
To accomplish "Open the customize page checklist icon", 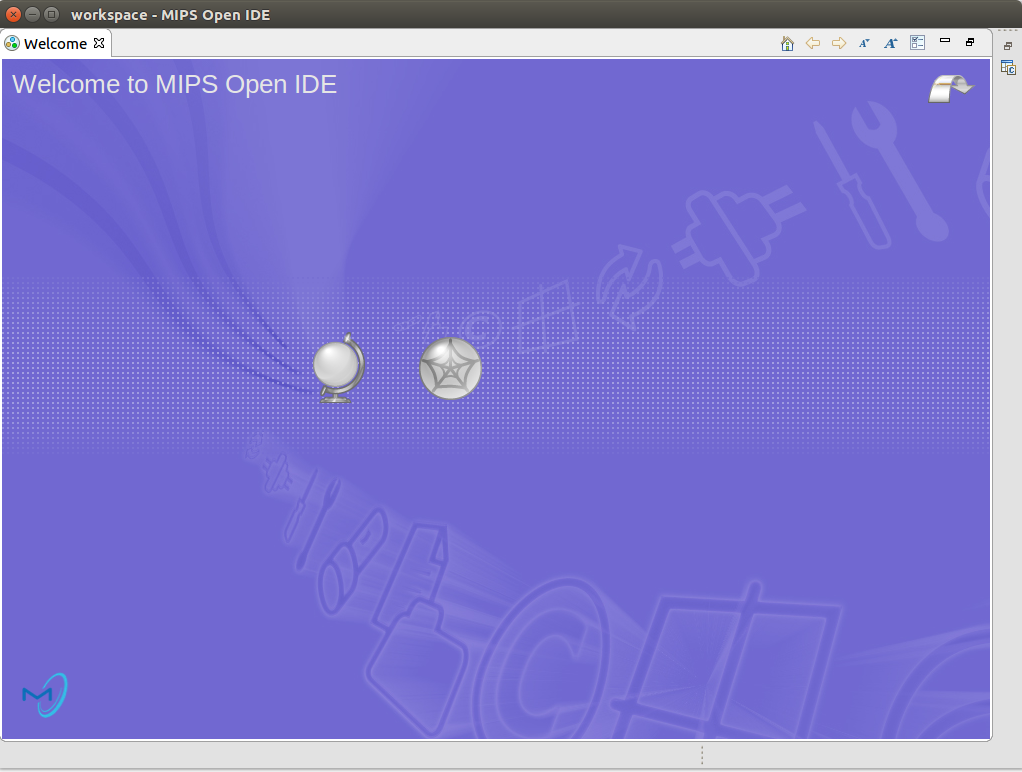I will 918,43.
